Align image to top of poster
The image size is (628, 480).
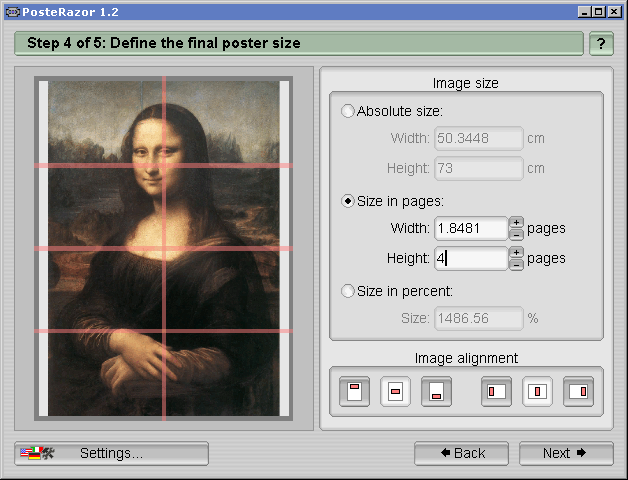(x=354, y=391)
